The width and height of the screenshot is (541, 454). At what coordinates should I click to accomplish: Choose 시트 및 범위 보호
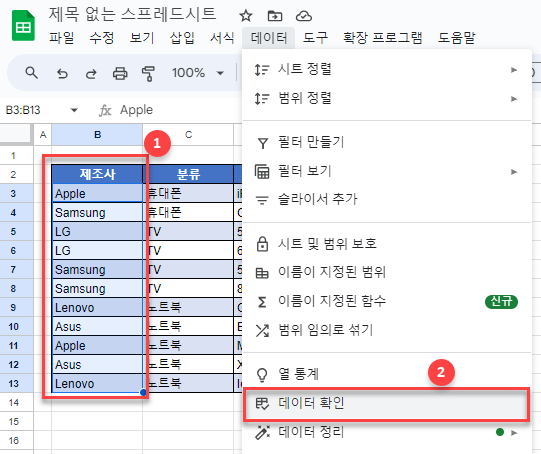386,244
